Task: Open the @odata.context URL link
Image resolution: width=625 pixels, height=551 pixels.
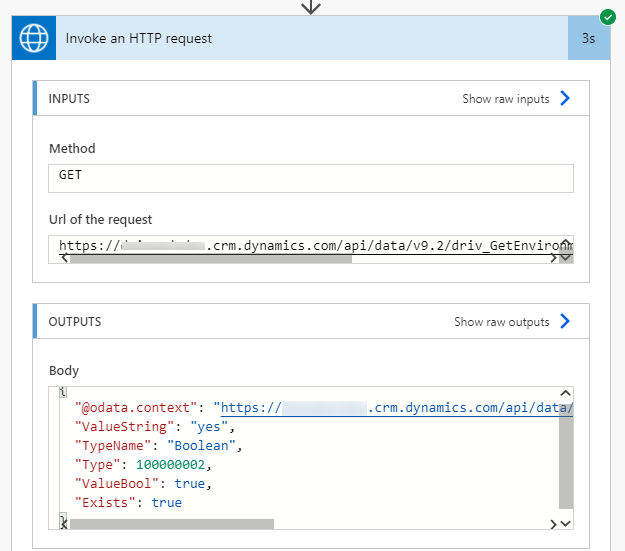Action: [397, 408]
